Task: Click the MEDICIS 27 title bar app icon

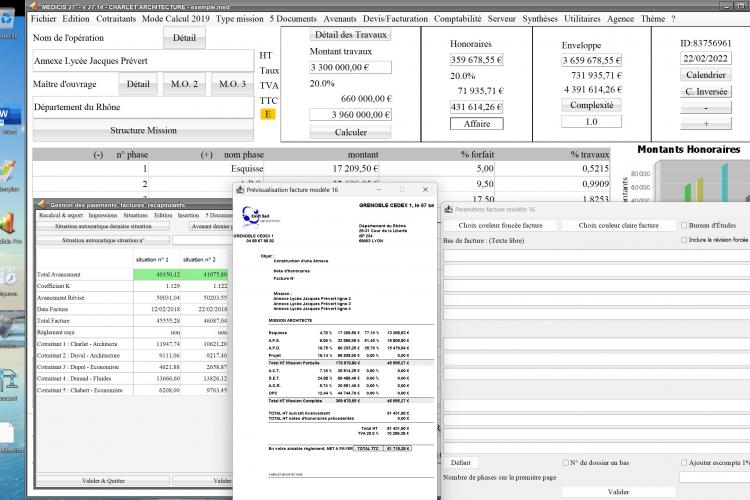Action: [x=33, y=6]
